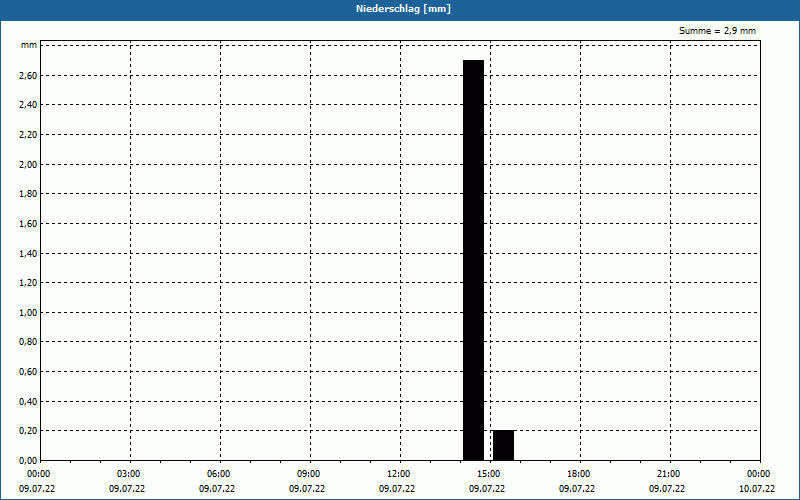
Task: Click the y-axis value 2,00
Action: click(28, 164)
